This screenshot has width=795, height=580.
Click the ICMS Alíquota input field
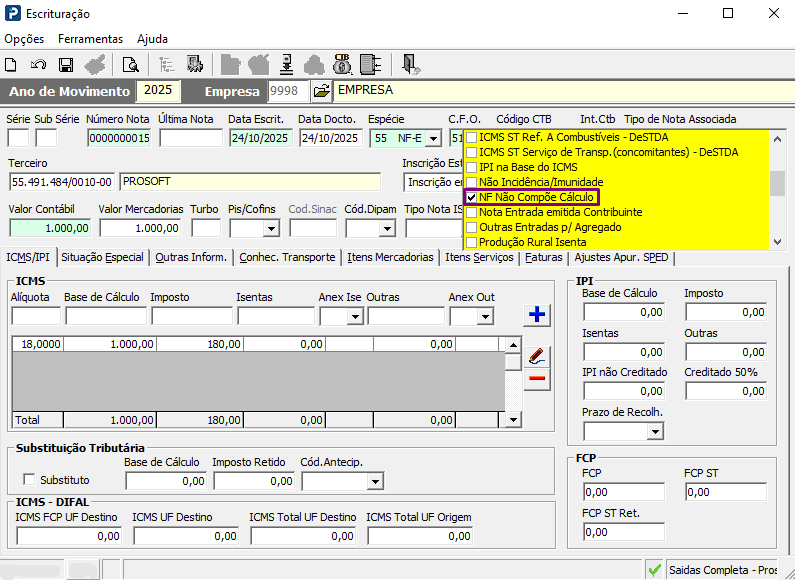click(35, 316)
